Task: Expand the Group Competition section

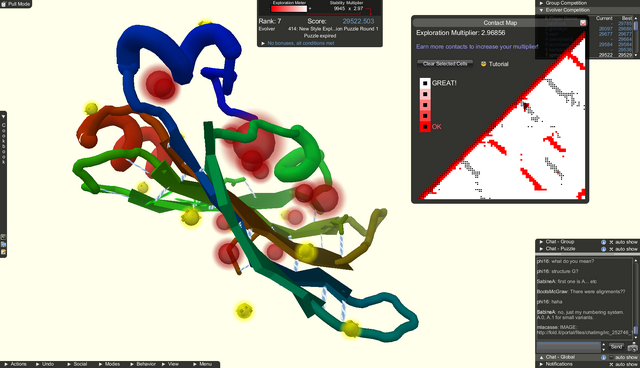Action: pyautogui.click(x=542, y=3)
